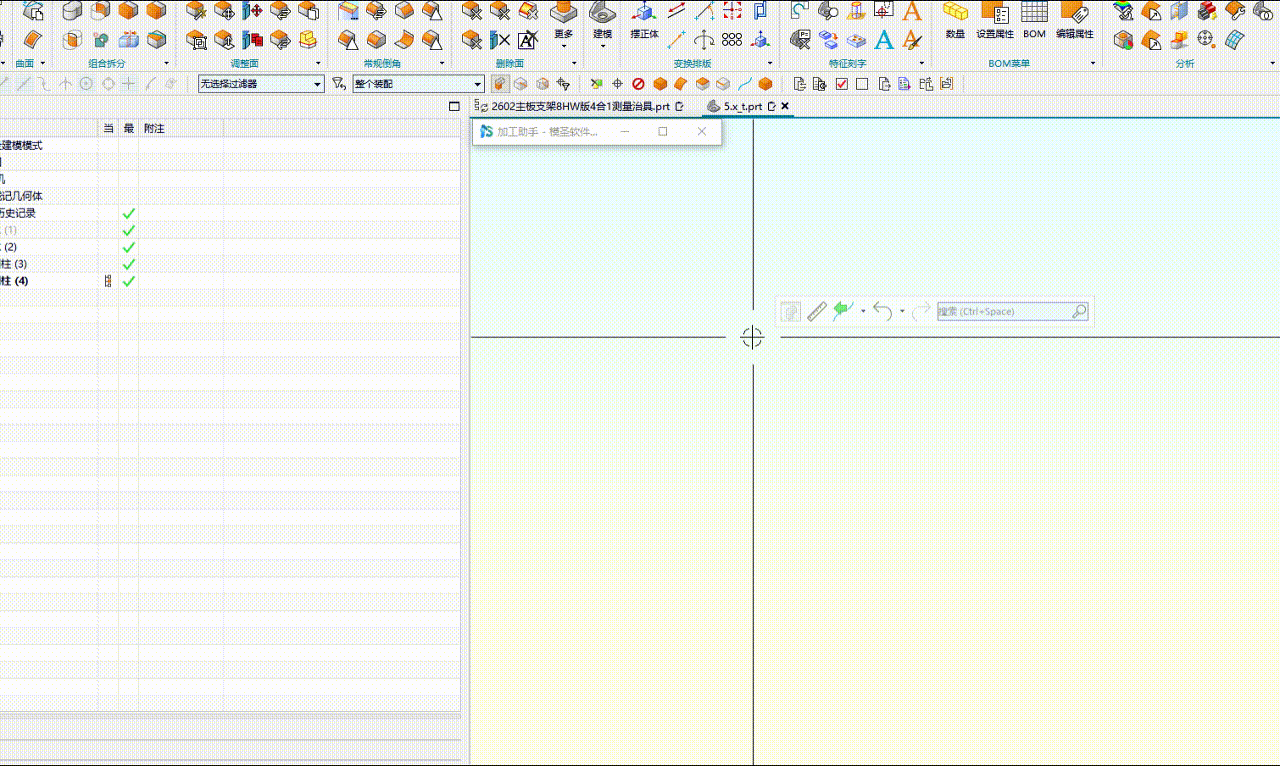Viewport: 1280px width, 766px height.
Task: Click the red dashed square mirror icon
Action: (x=732, y=12)
